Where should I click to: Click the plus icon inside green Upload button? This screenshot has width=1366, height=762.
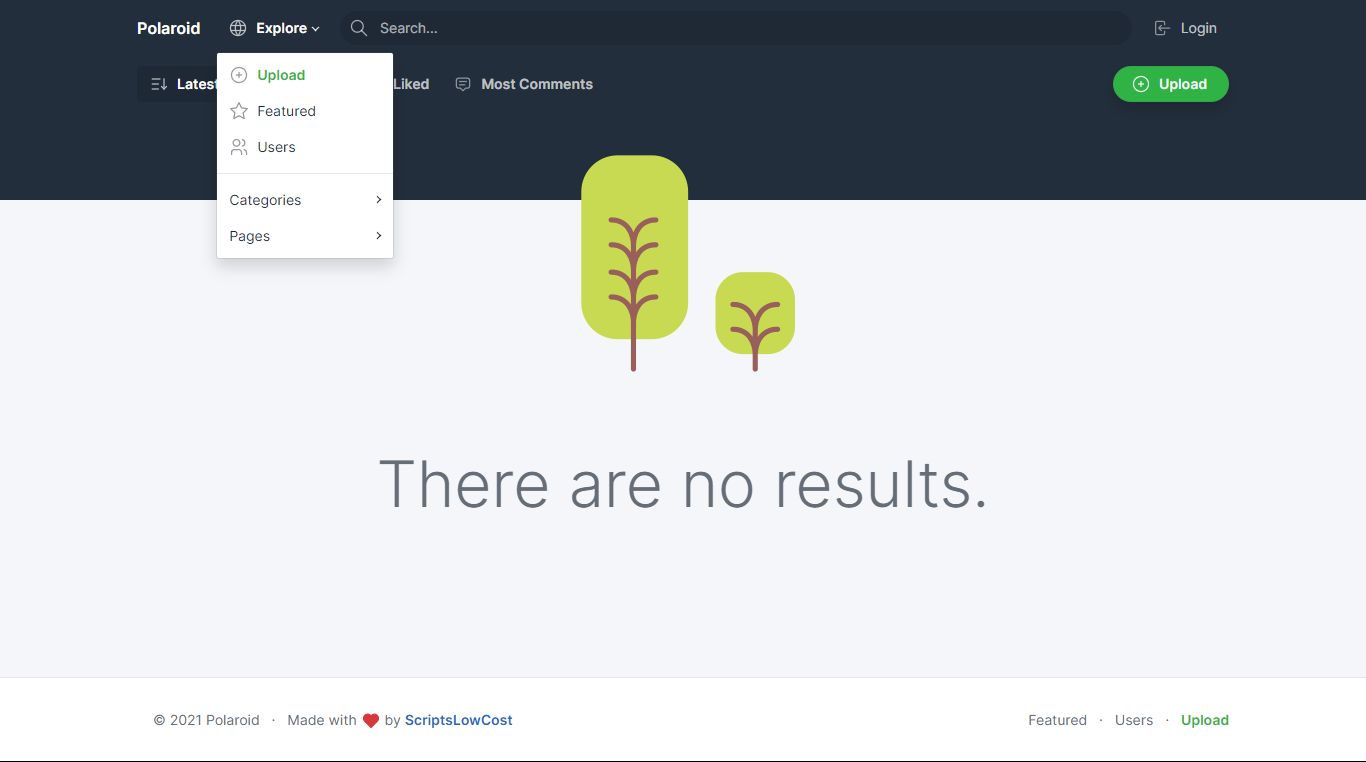[x=1141, y=84]
